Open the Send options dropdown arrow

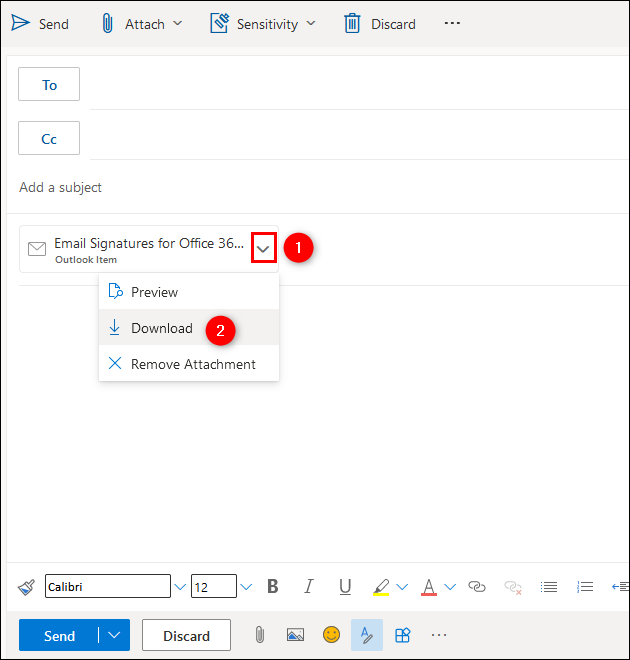(114, 635)
